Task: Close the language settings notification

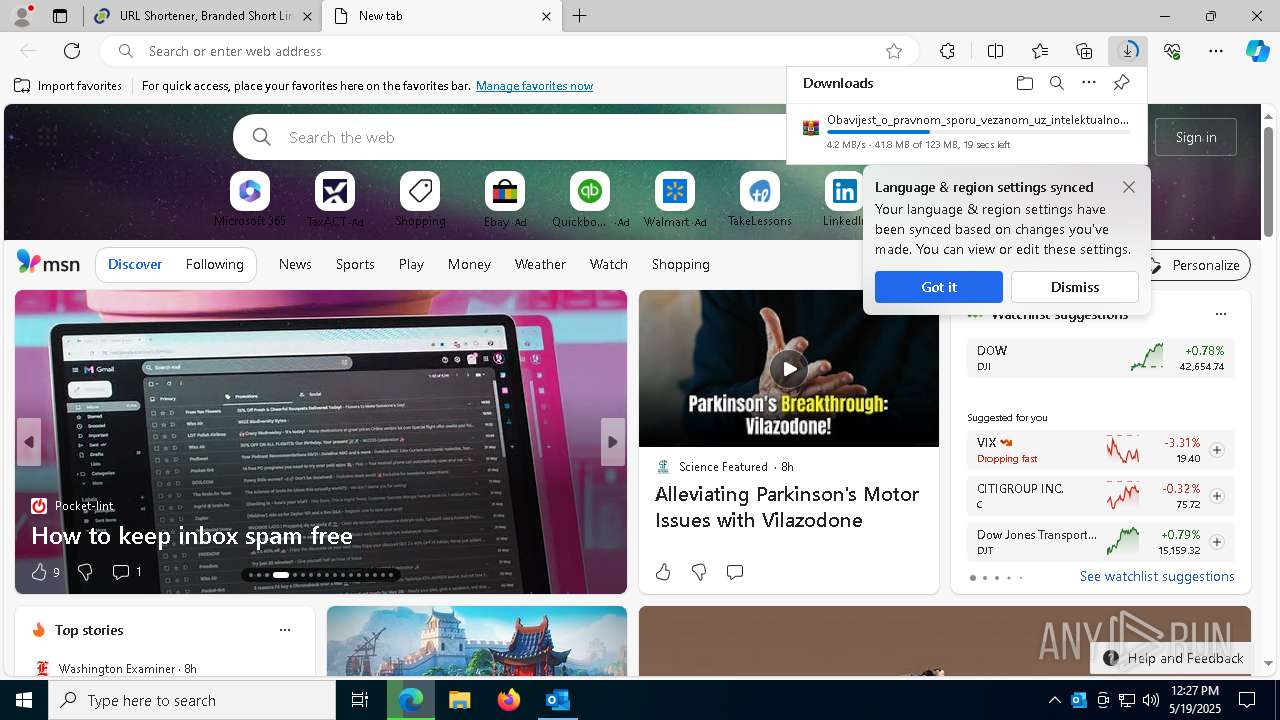Action: 1129,187
